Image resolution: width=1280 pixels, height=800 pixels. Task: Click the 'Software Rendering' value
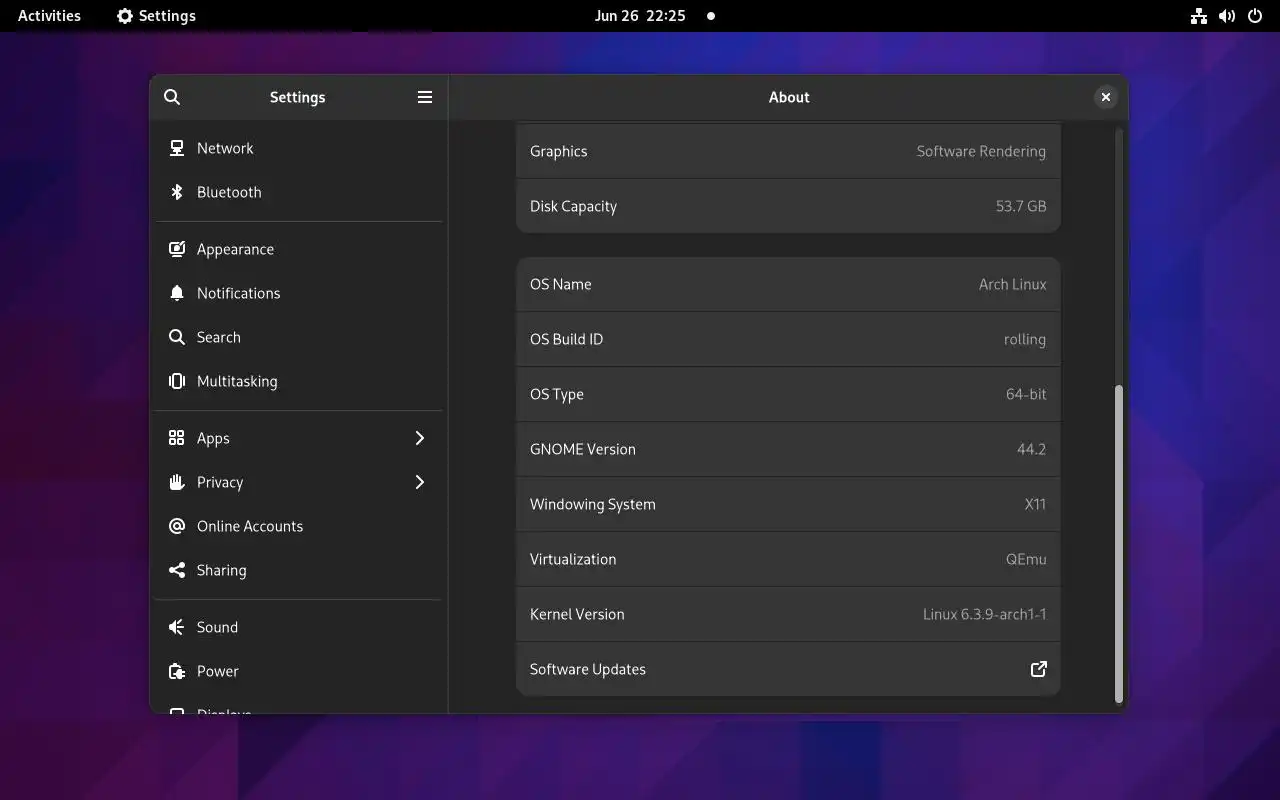tap(981, 151)
